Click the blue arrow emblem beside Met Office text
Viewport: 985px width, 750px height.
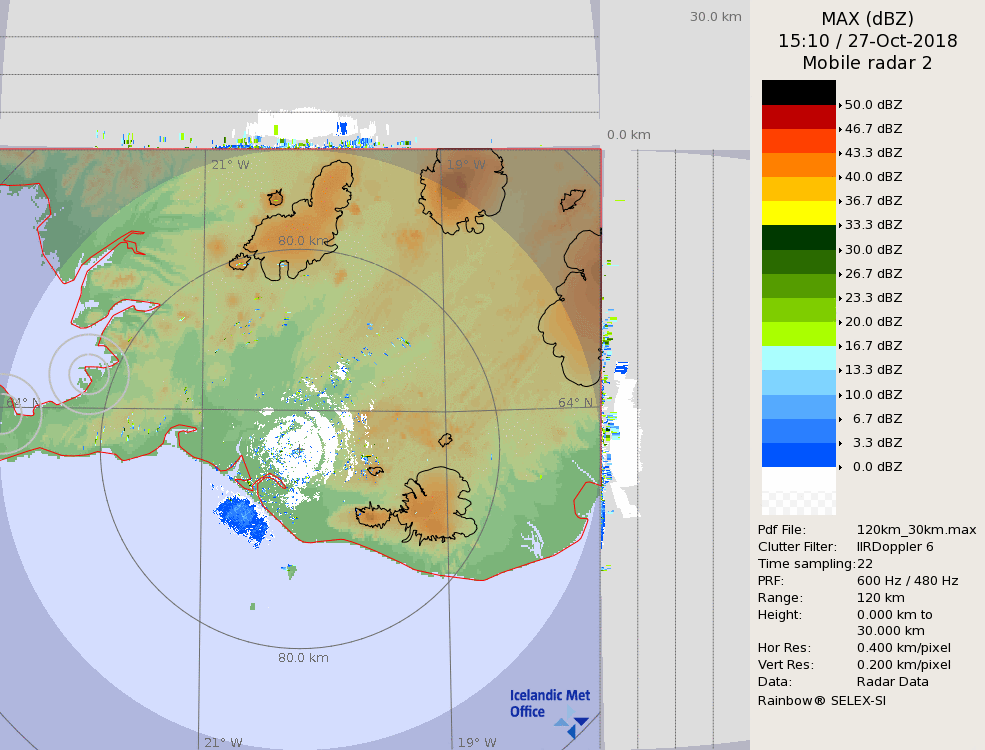click(x=573, y=724)
